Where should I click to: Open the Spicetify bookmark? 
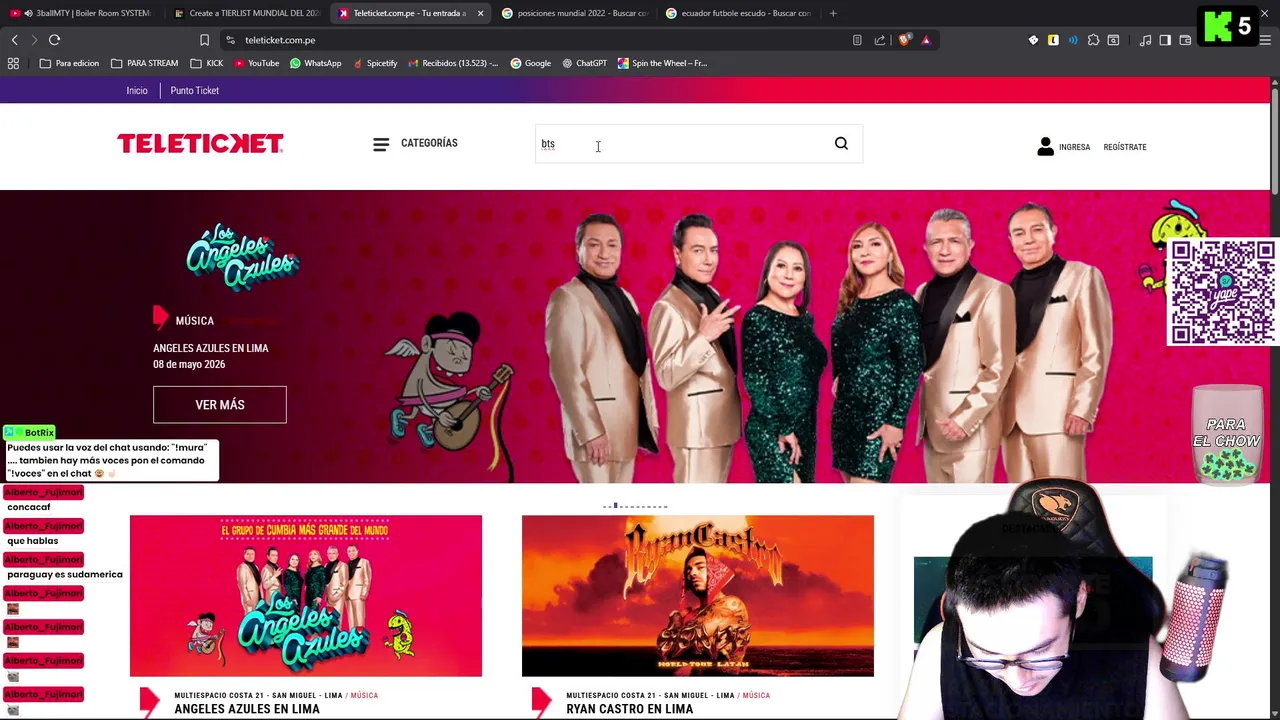tap(374, 63)
